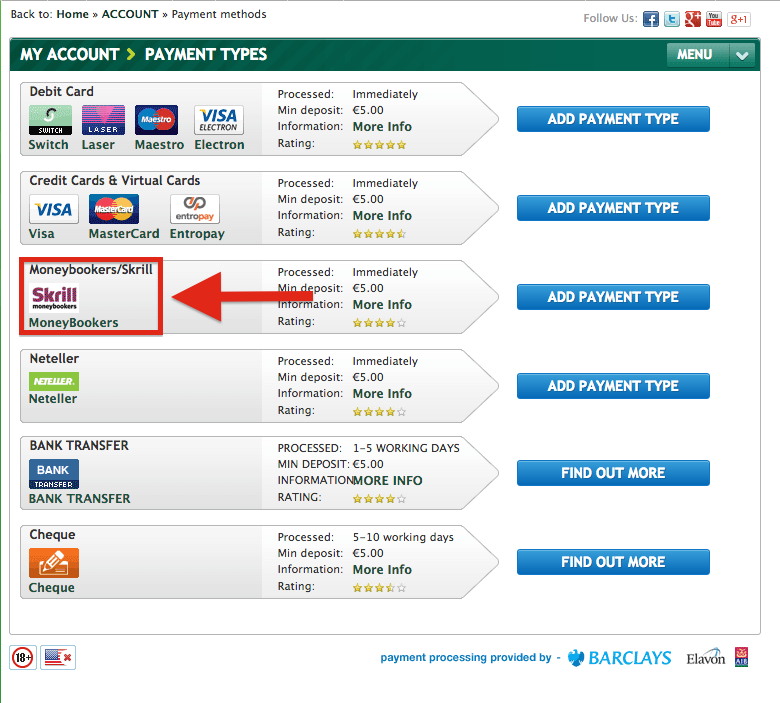
Task: Find out more about Cheque
Action: pos(613,562)
